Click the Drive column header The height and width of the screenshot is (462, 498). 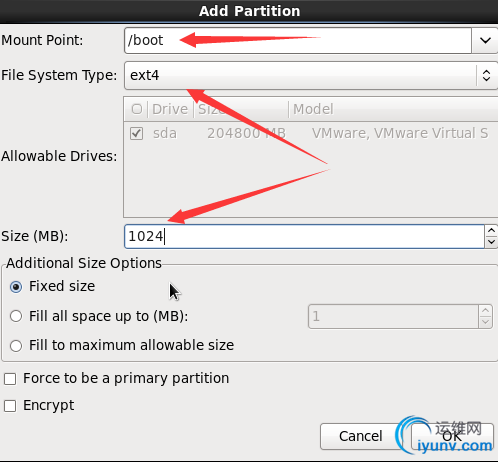pos(170,109)
